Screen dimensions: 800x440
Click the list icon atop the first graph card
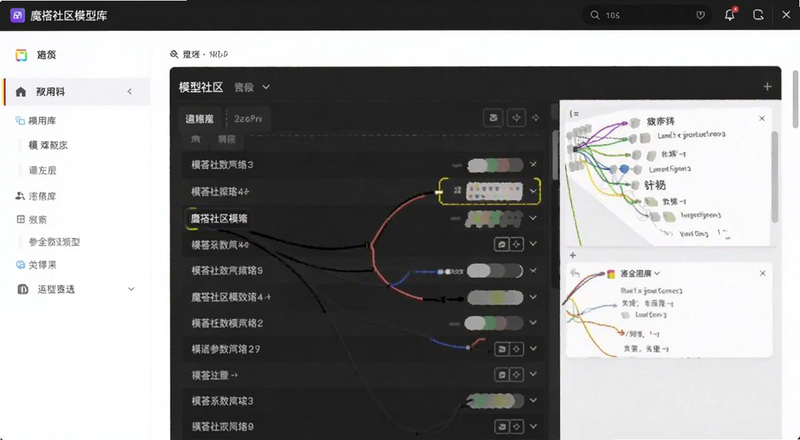click(574, 114)
